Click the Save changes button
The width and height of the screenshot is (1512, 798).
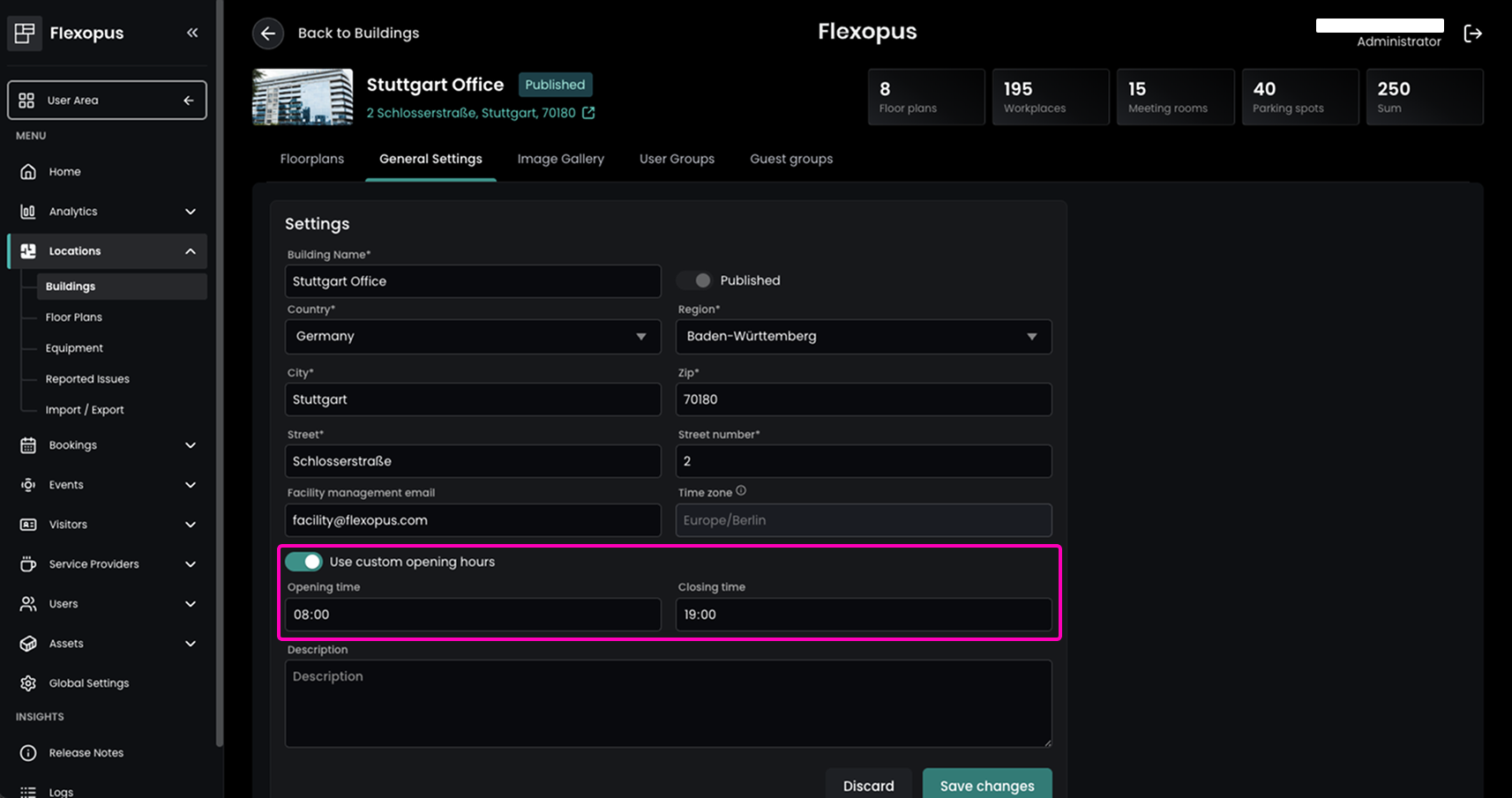pos(986,785)
